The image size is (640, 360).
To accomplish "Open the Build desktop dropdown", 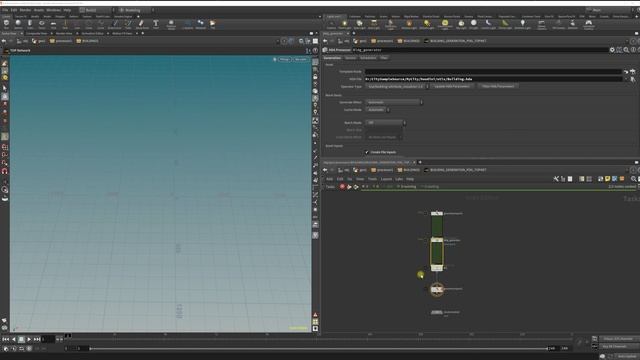I will coord(96,10).
